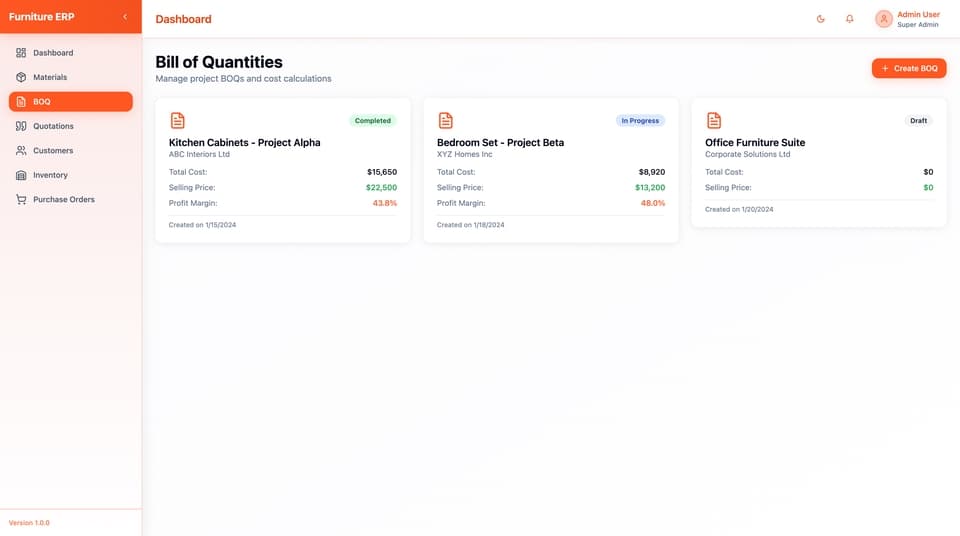
Task: Select the BOQ menu item
Action: click(70, 102)
